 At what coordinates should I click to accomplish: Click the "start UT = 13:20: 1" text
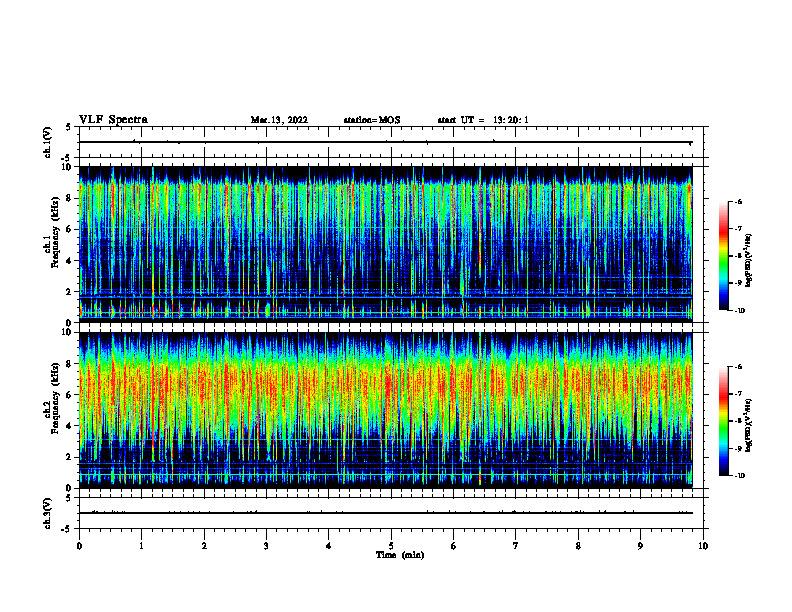(x=483, y=120)
